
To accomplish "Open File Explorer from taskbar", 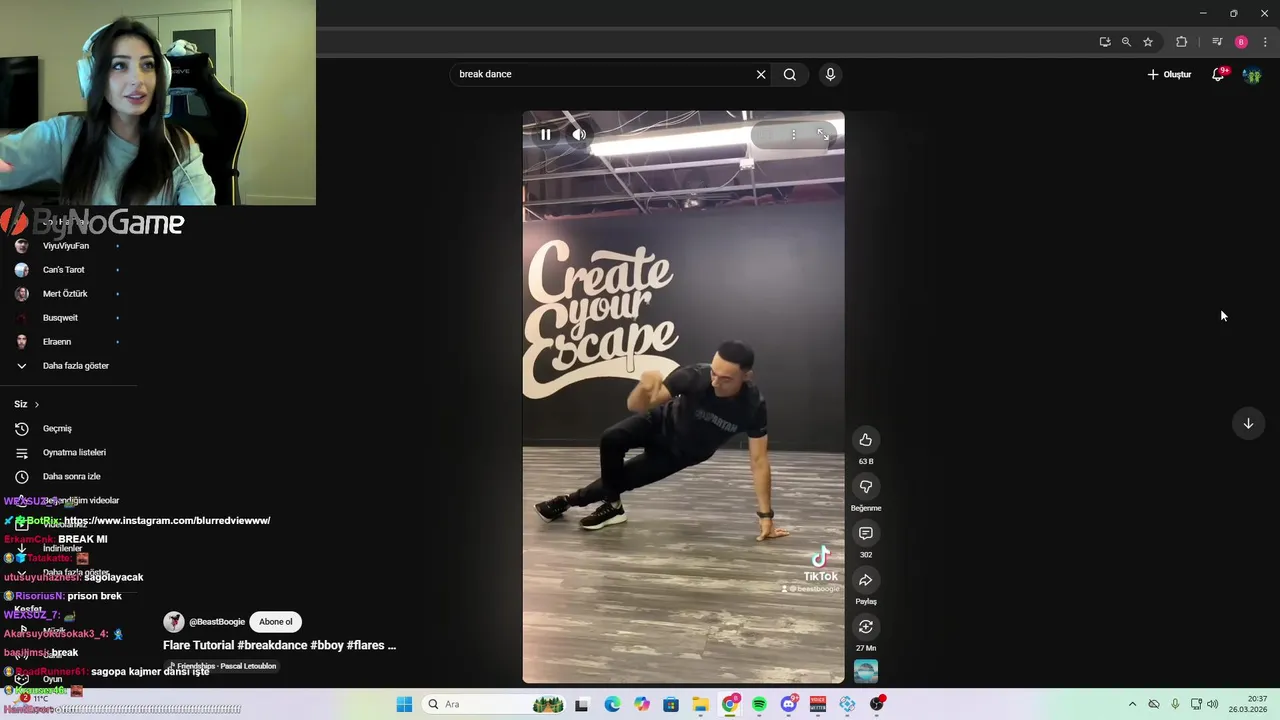I will pos(700,705).
